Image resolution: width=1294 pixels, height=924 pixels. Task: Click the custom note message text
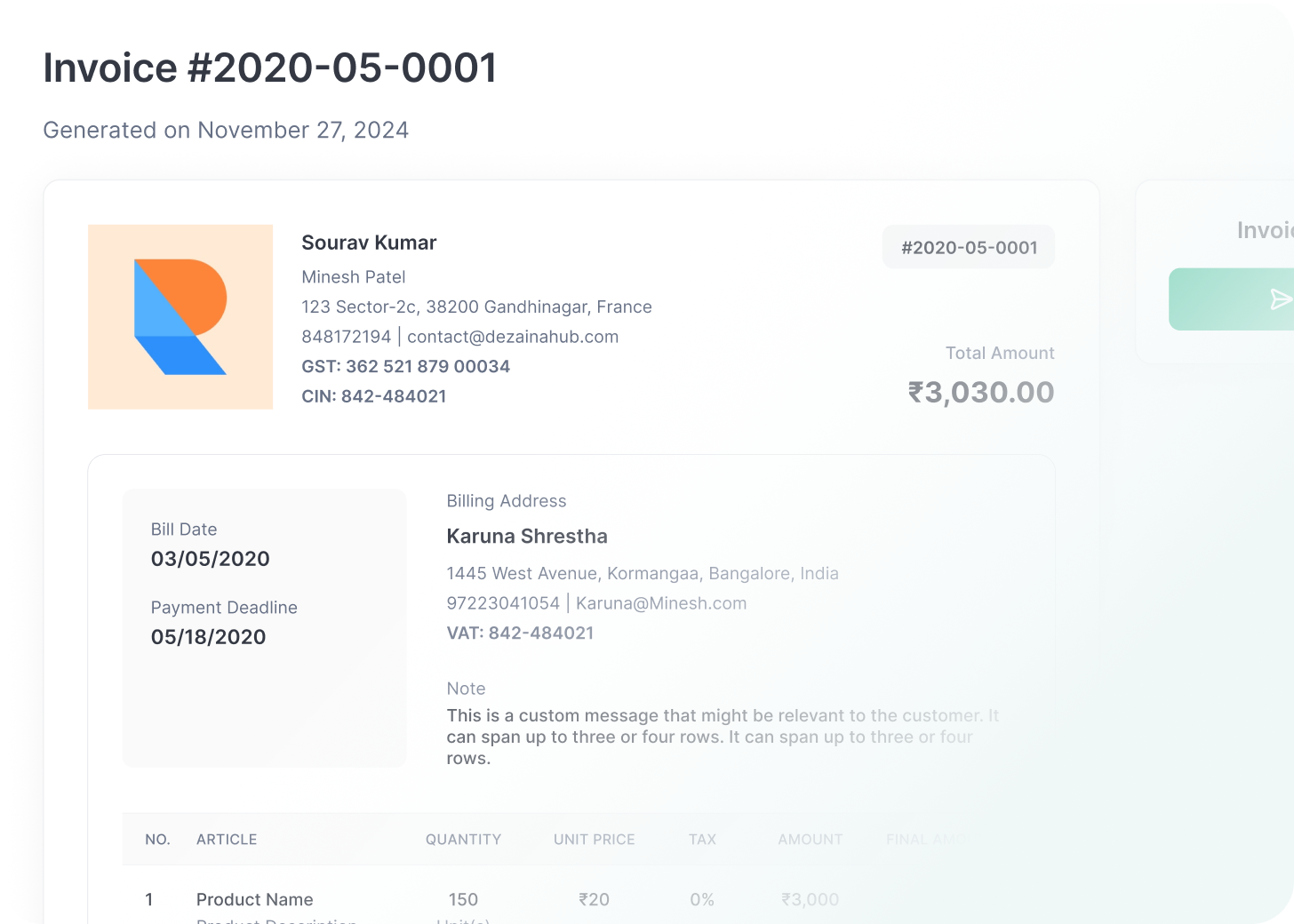pyautogui.click(x=711, y=737)
